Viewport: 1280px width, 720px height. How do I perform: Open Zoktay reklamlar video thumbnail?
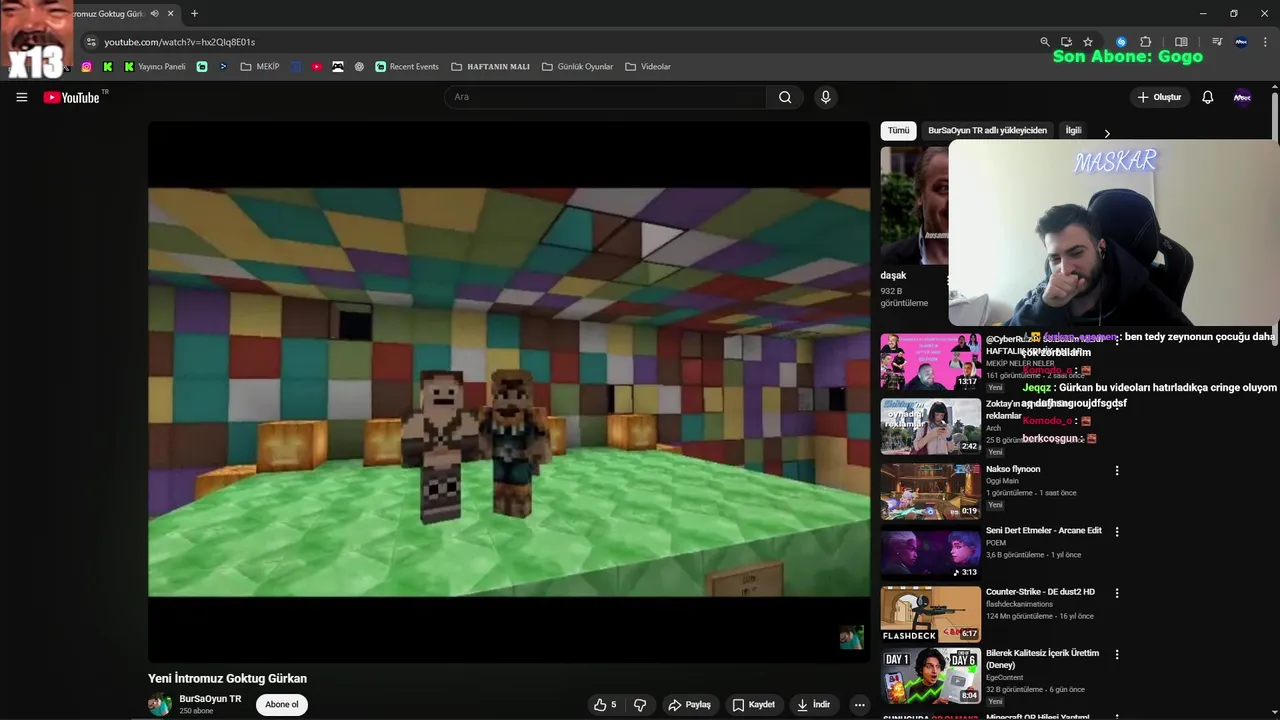pos(930,426)
